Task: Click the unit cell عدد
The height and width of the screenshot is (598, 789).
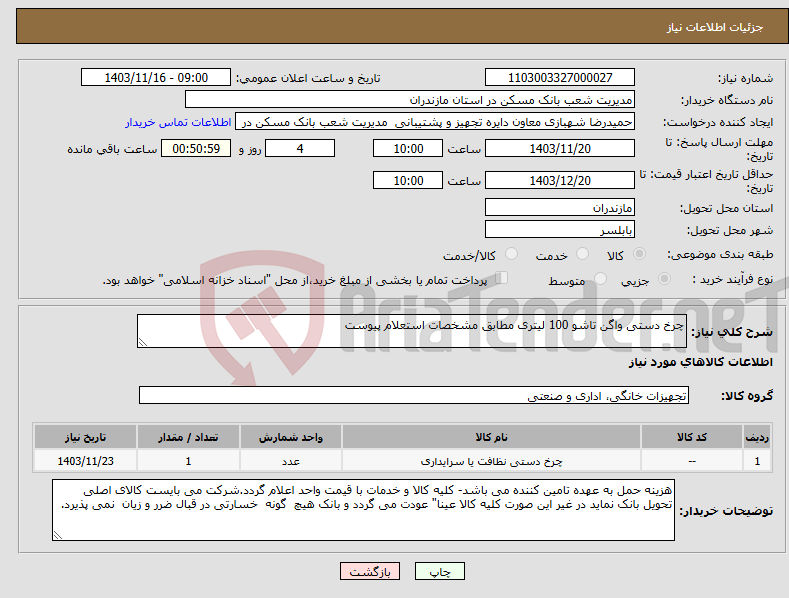Action: point(291,461)
